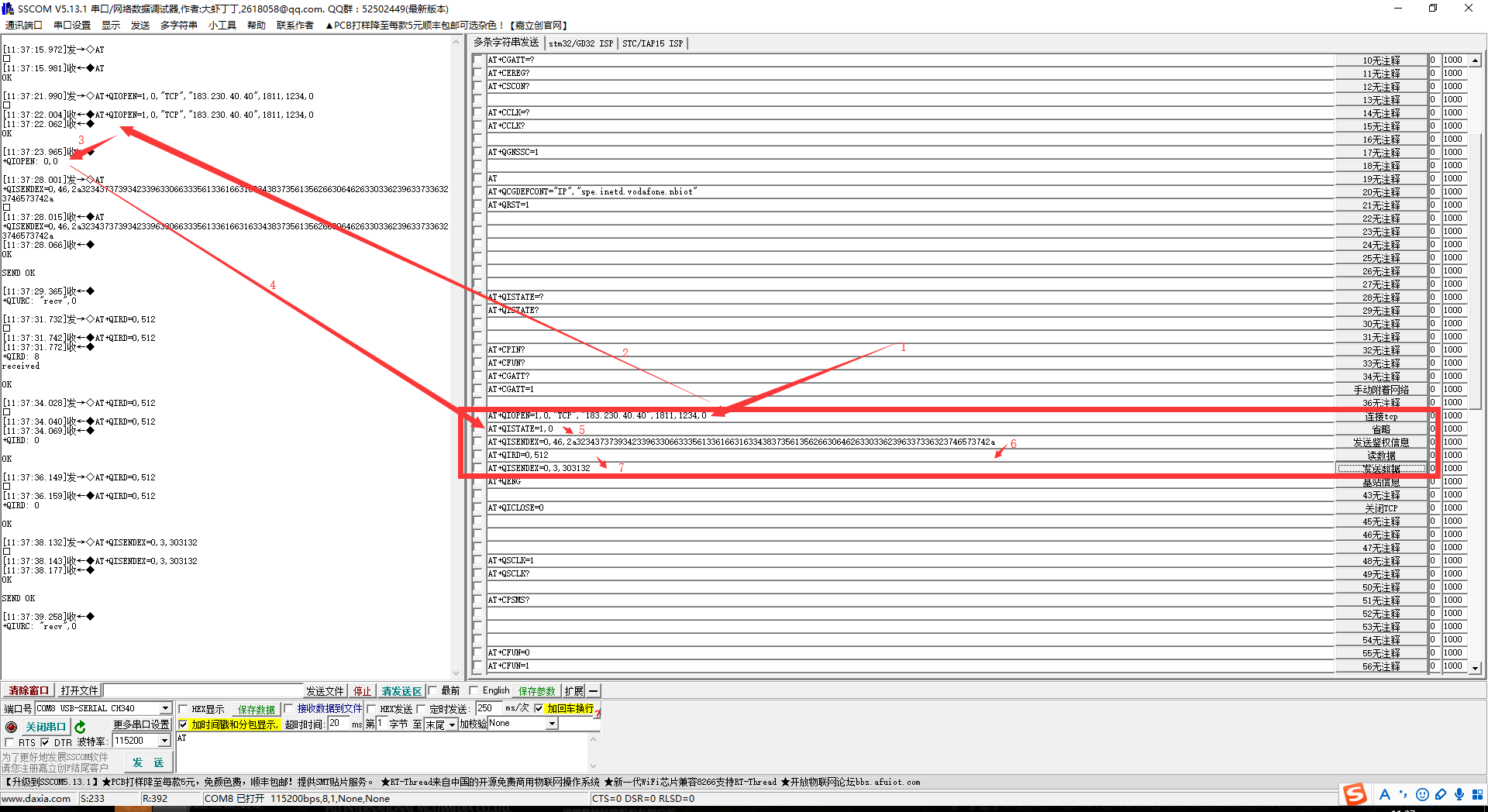This screenshot has height=812, width=1488.
Task: Check the 最前 always-on-top checkbox
Action: tap(432, 690)
